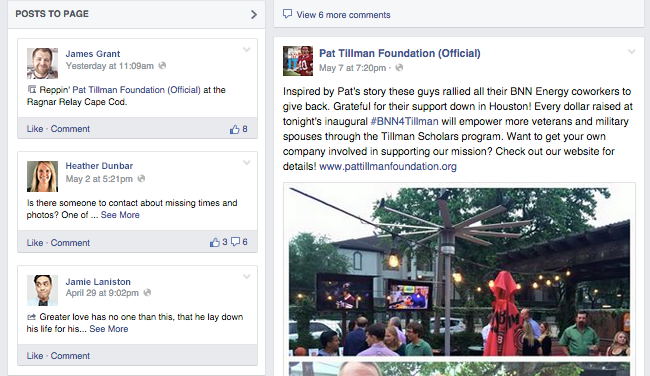Click the globe privacy icon on Jamie Laniston's post

click(147, 293)
